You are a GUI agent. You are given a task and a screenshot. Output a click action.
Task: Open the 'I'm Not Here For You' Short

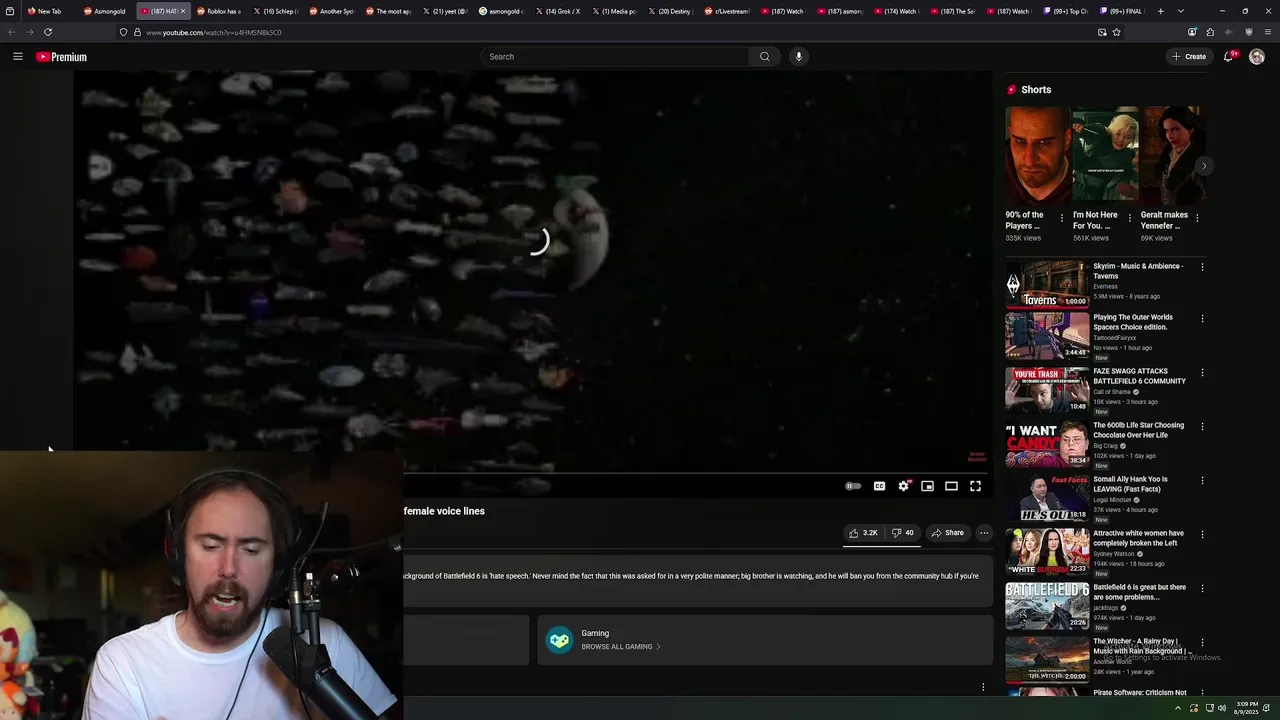[x=1104, y=155]
